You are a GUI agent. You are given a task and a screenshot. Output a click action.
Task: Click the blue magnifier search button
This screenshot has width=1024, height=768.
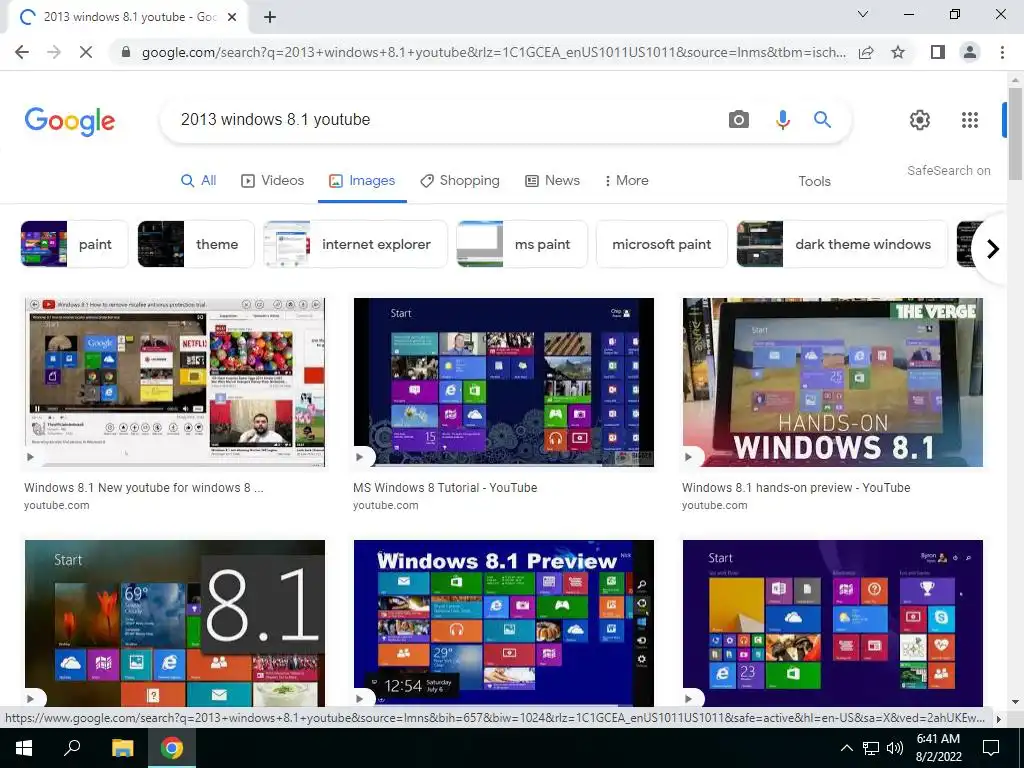[822, 120]
